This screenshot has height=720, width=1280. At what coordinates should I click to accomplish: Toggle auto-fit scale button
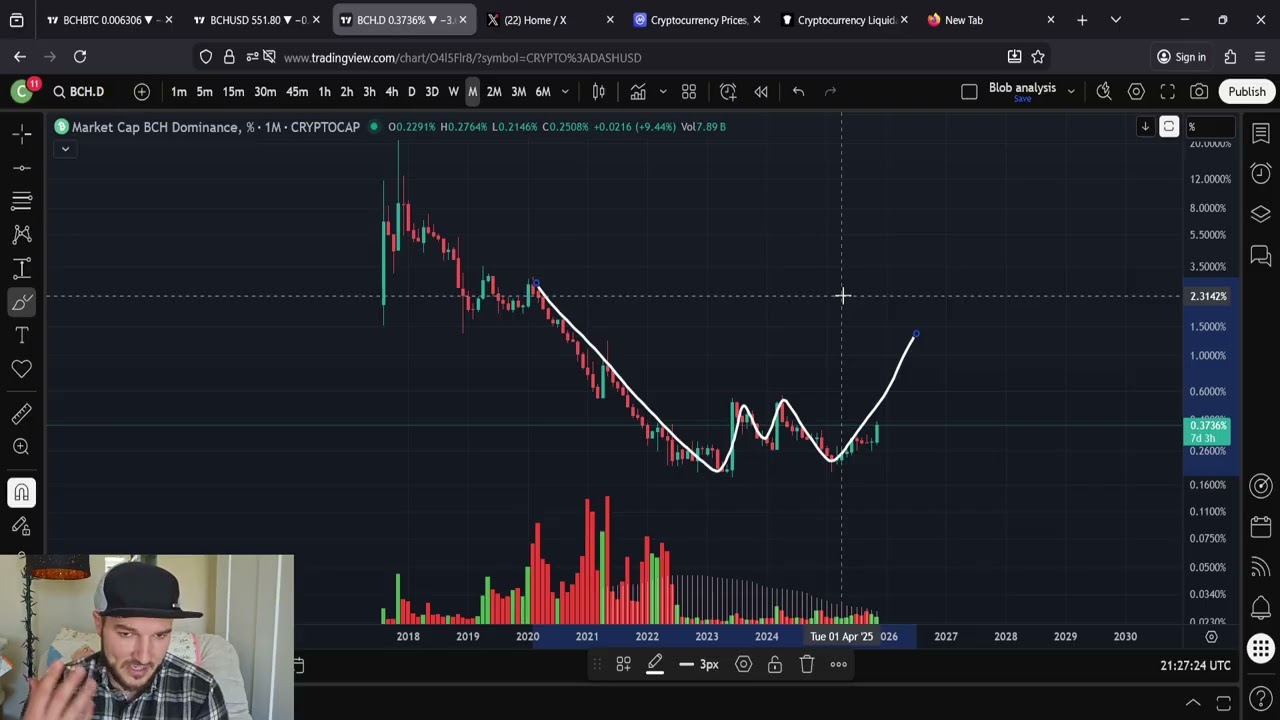pos(1169,127)
